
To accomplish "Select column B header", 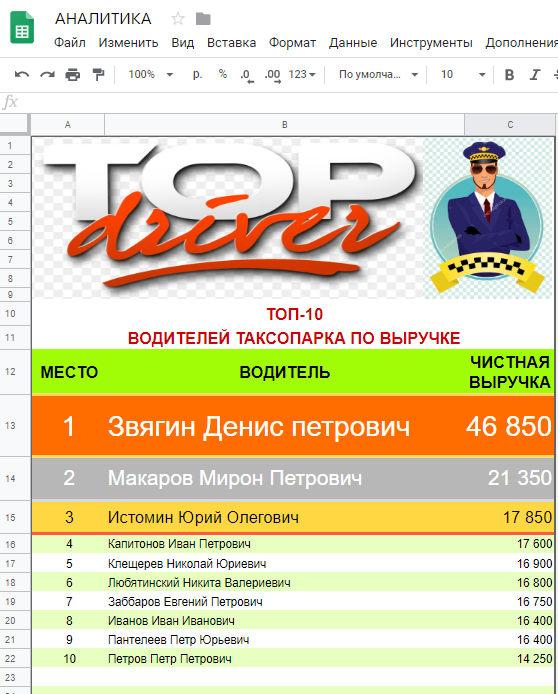I will point(285,125).
